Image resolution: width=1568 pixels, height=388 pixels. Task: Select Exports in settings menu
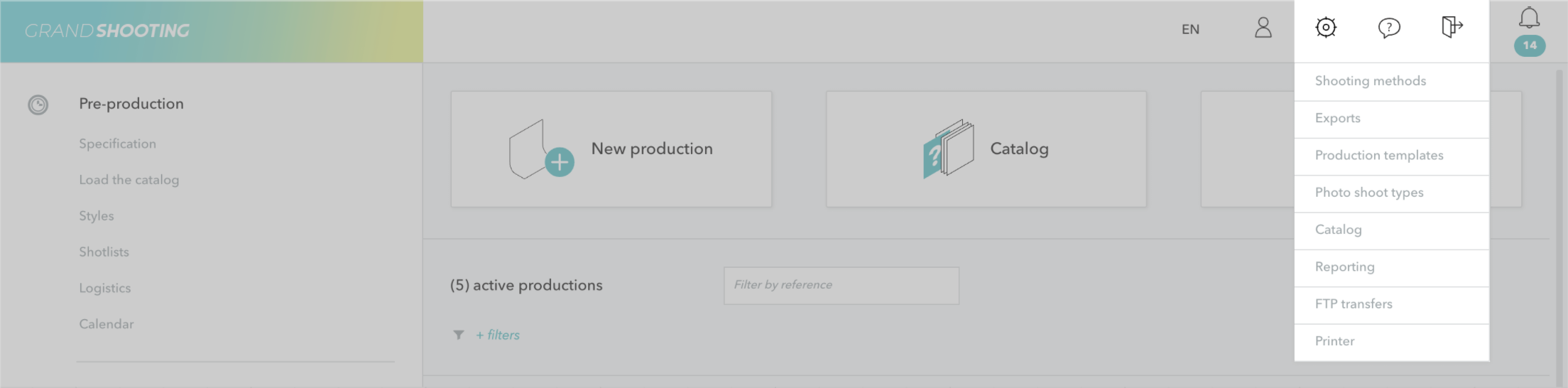click(x=1391, y=119)
